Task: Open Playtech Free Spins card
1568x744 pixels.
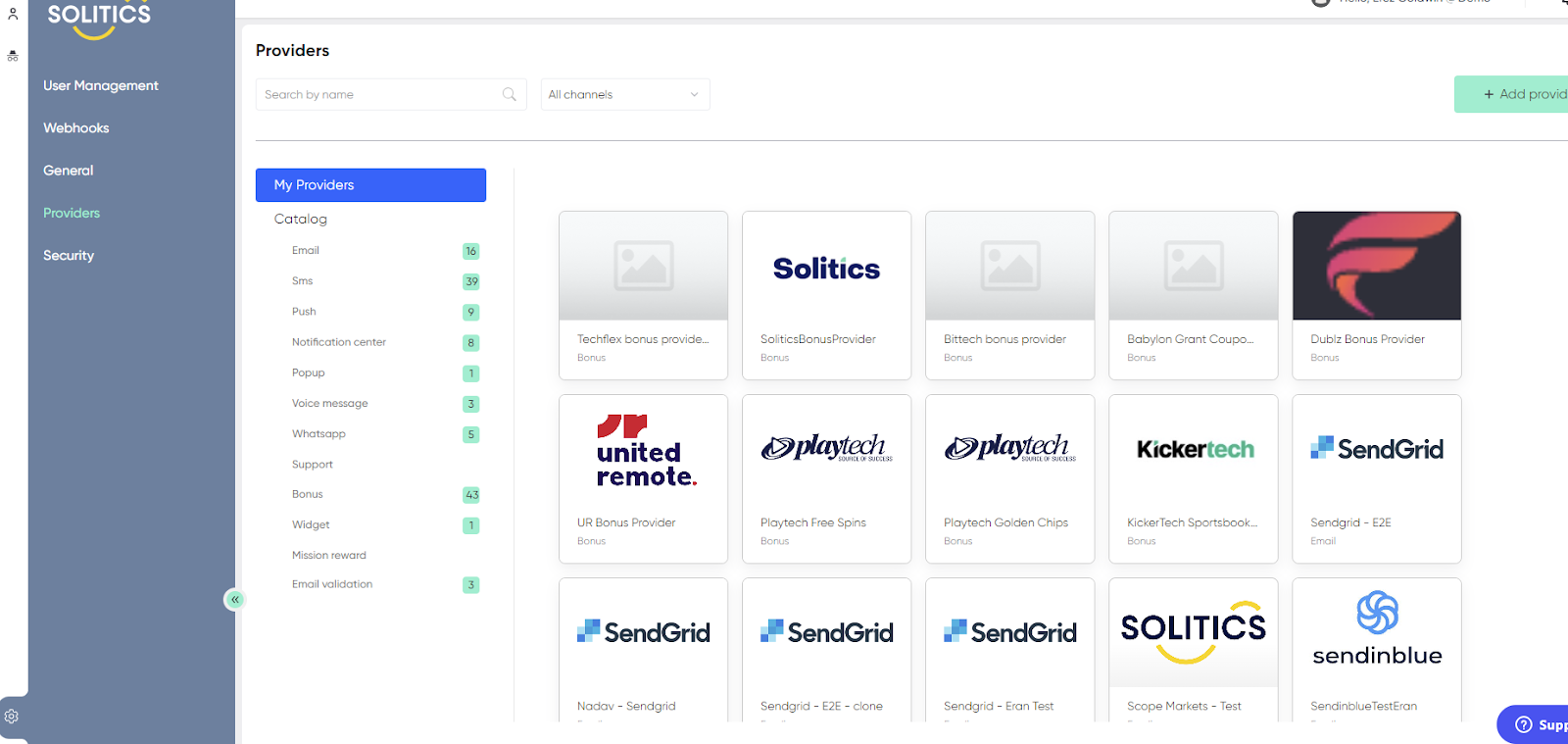Action: point(826,478)
